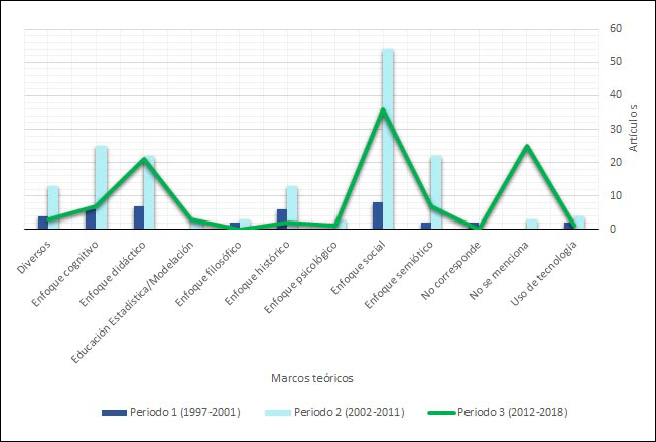656x442 pixels.
Task: Click the light blue bar for Enfoque cognitivo
Action: 101,188
